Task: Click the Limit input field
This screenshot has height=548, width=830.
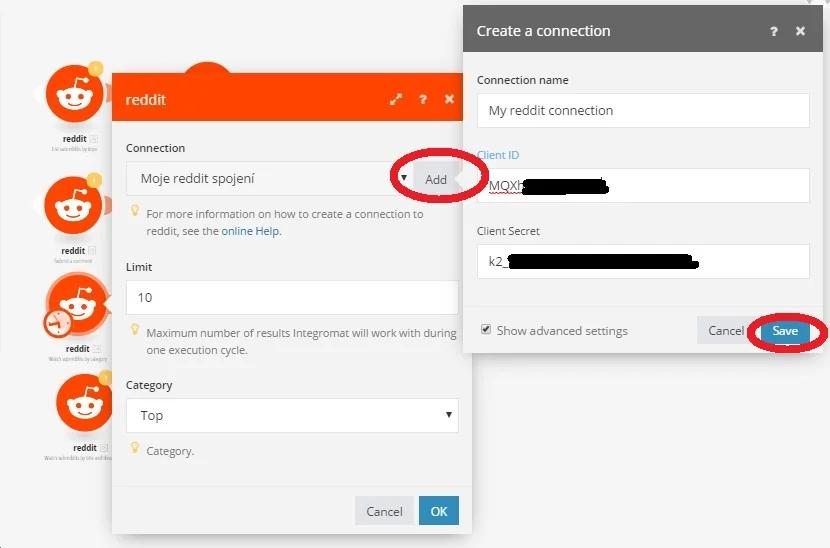Action: pos(292,297)
